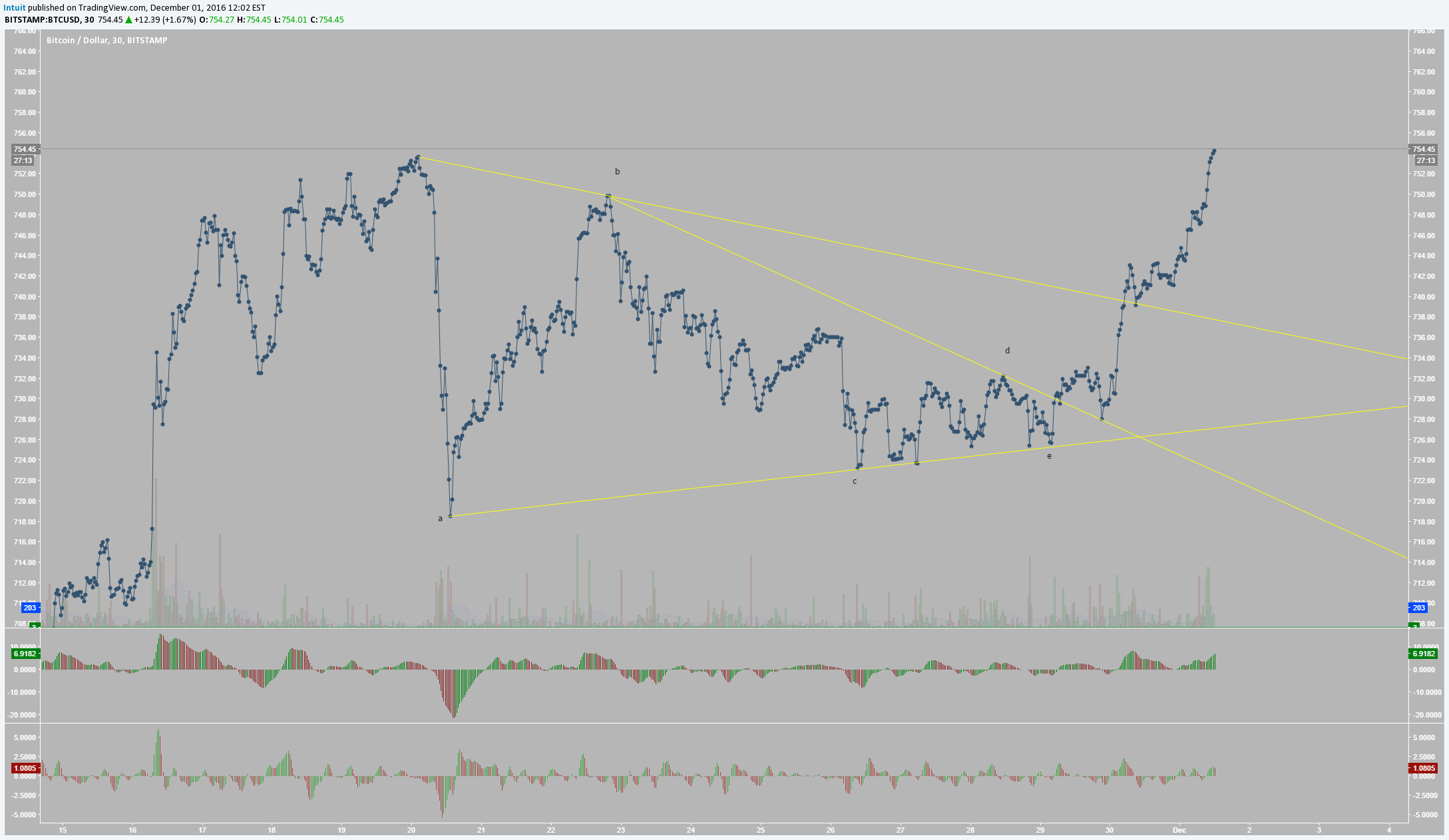Select wave label 'e' below the support line
The width and height of the screenshot is (1449, 840).
(1049, 456)
